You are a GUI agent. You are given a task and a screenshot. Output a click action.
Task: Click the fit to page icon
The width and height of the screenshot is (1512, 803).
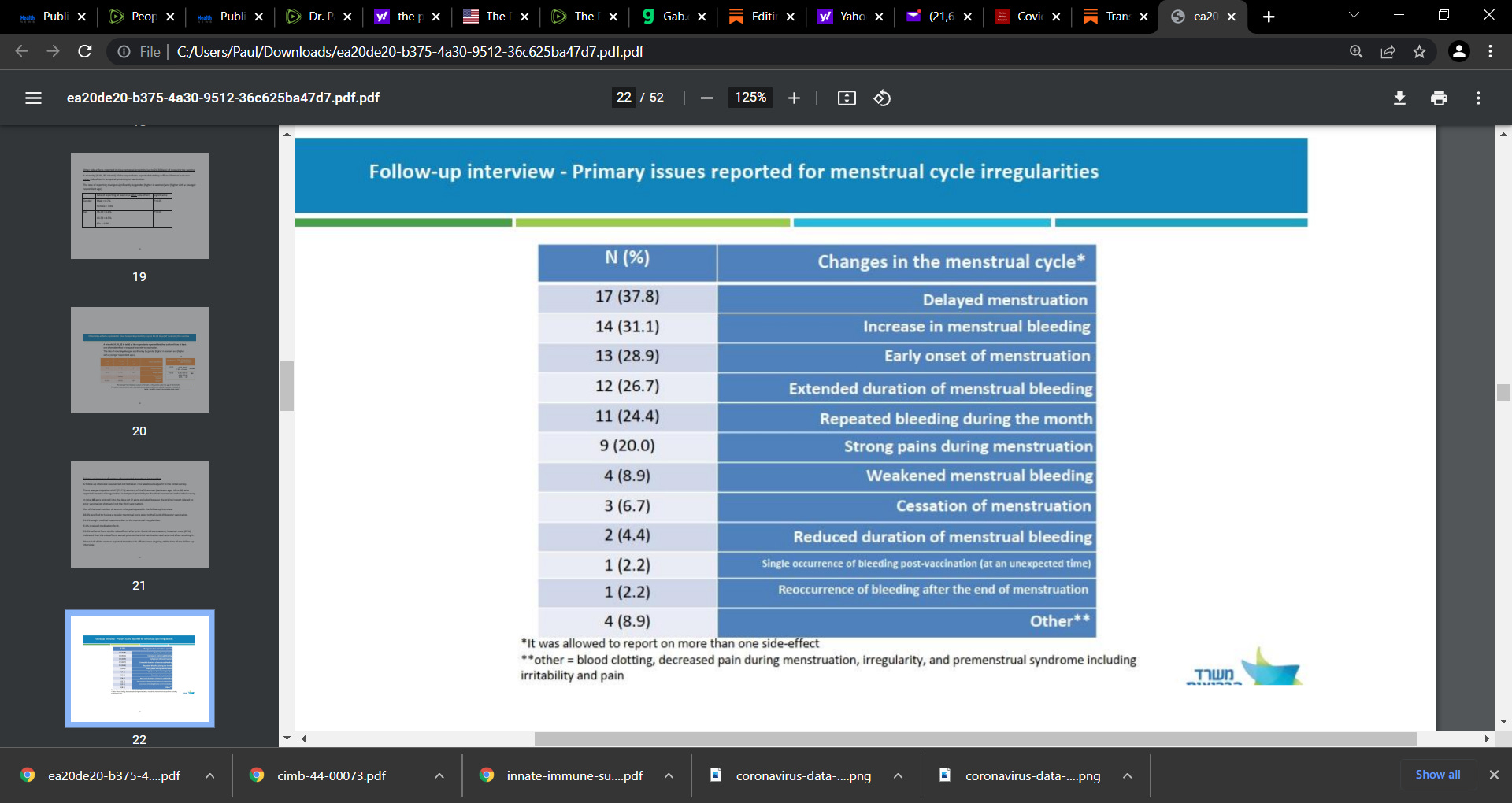[847, 98]
